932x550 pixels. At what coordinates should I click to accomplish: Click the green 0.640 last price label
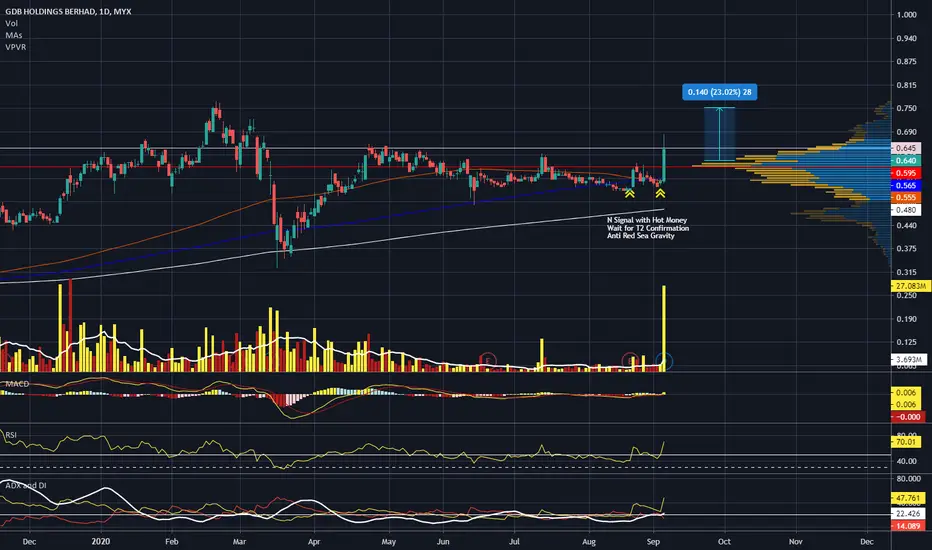pyautogui.click(x=906, y=161)
